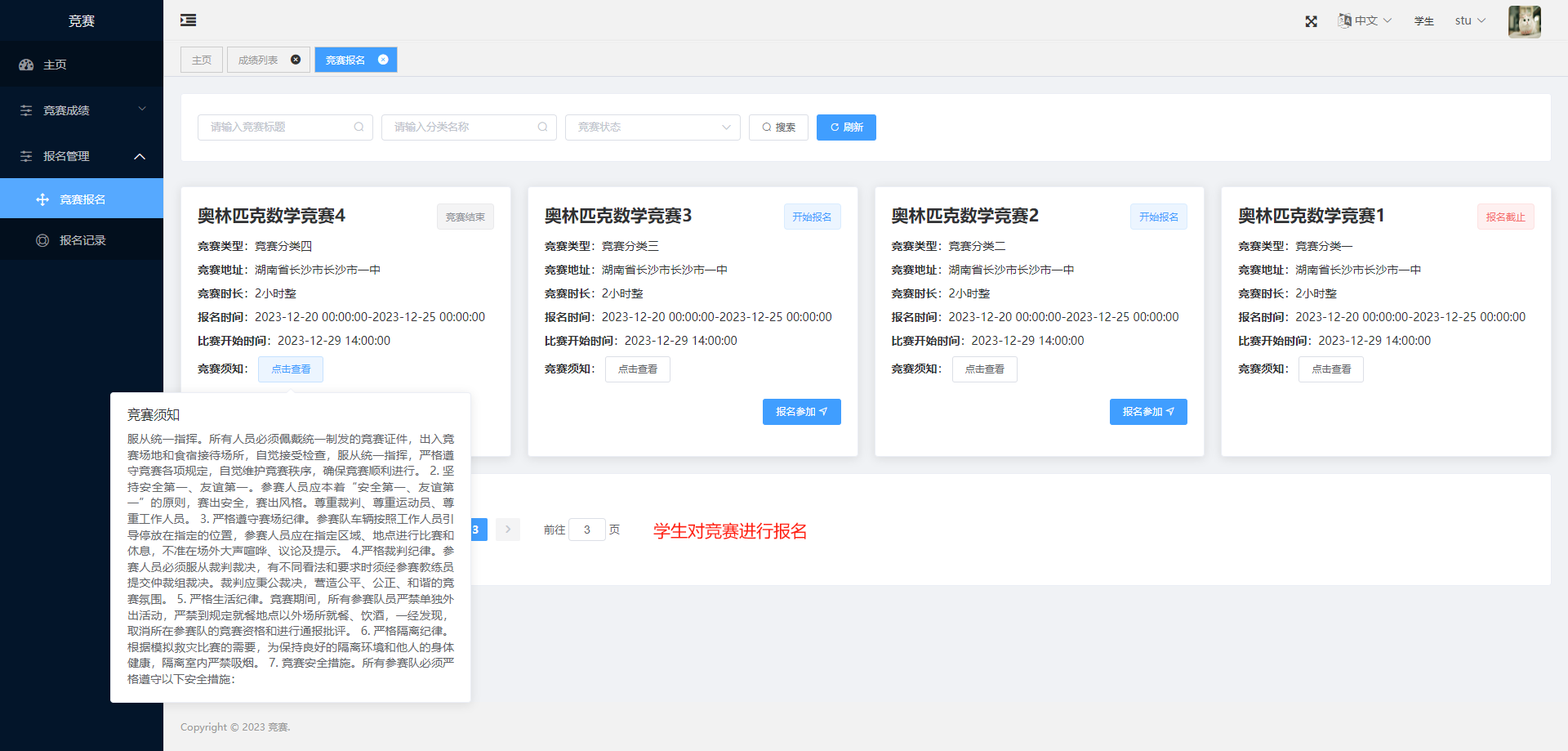Collapse the sidebar using the top-left icon
The image size is (1568, 751).
[x=187, y=20]
